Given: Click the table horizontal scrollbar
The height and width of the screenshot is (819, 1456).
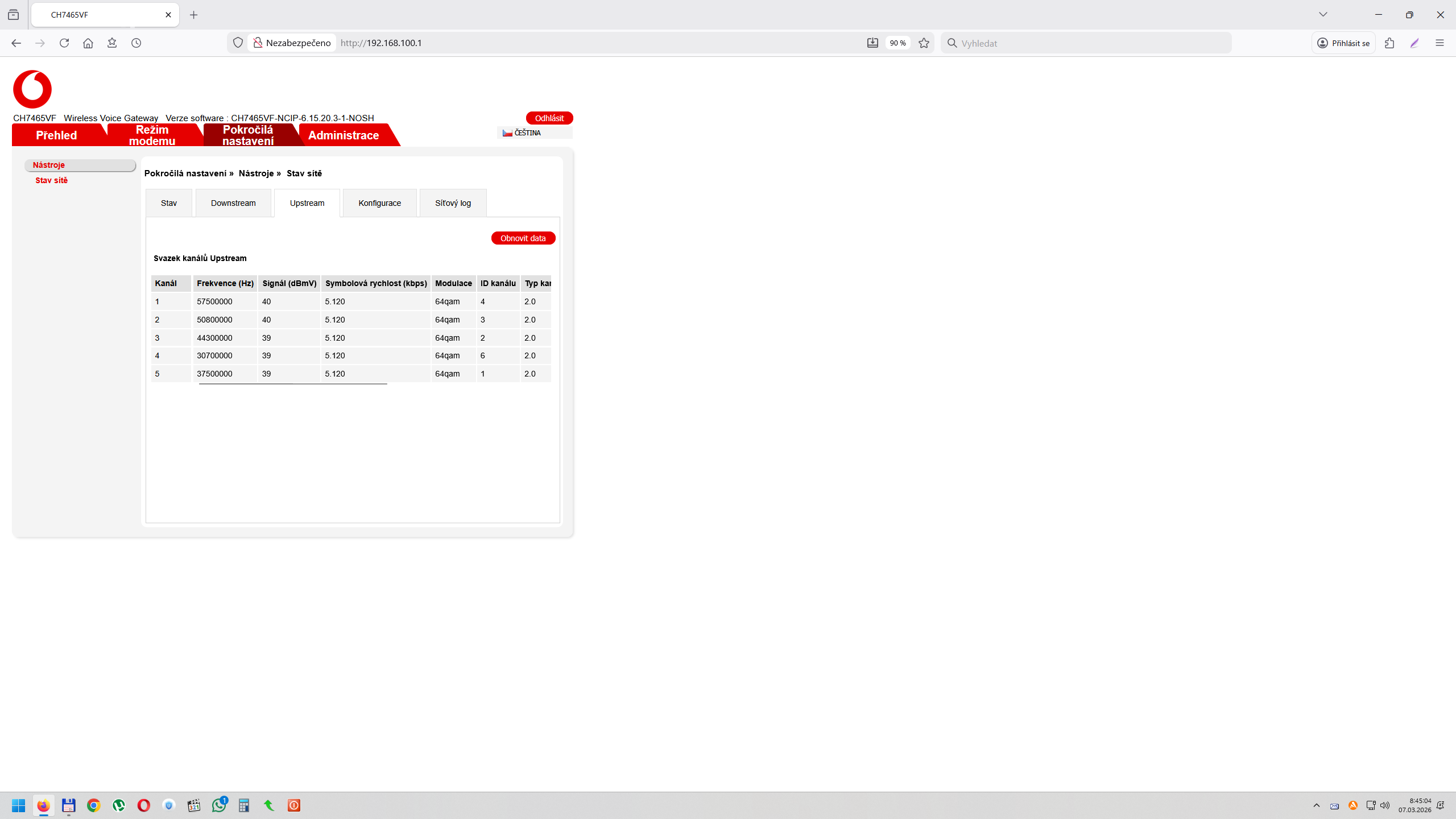Looking at the screenshot, I should point(293,384).
